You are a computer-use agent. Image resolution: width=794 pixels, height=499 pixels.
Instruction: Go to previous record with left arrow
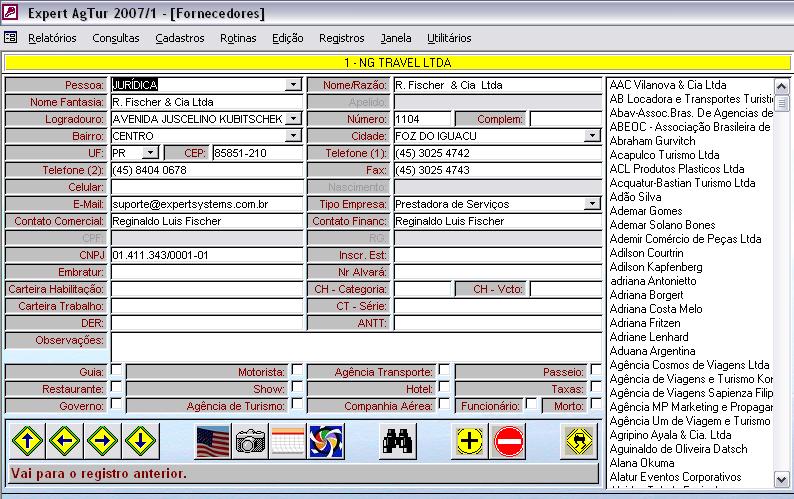pos(65,440)
